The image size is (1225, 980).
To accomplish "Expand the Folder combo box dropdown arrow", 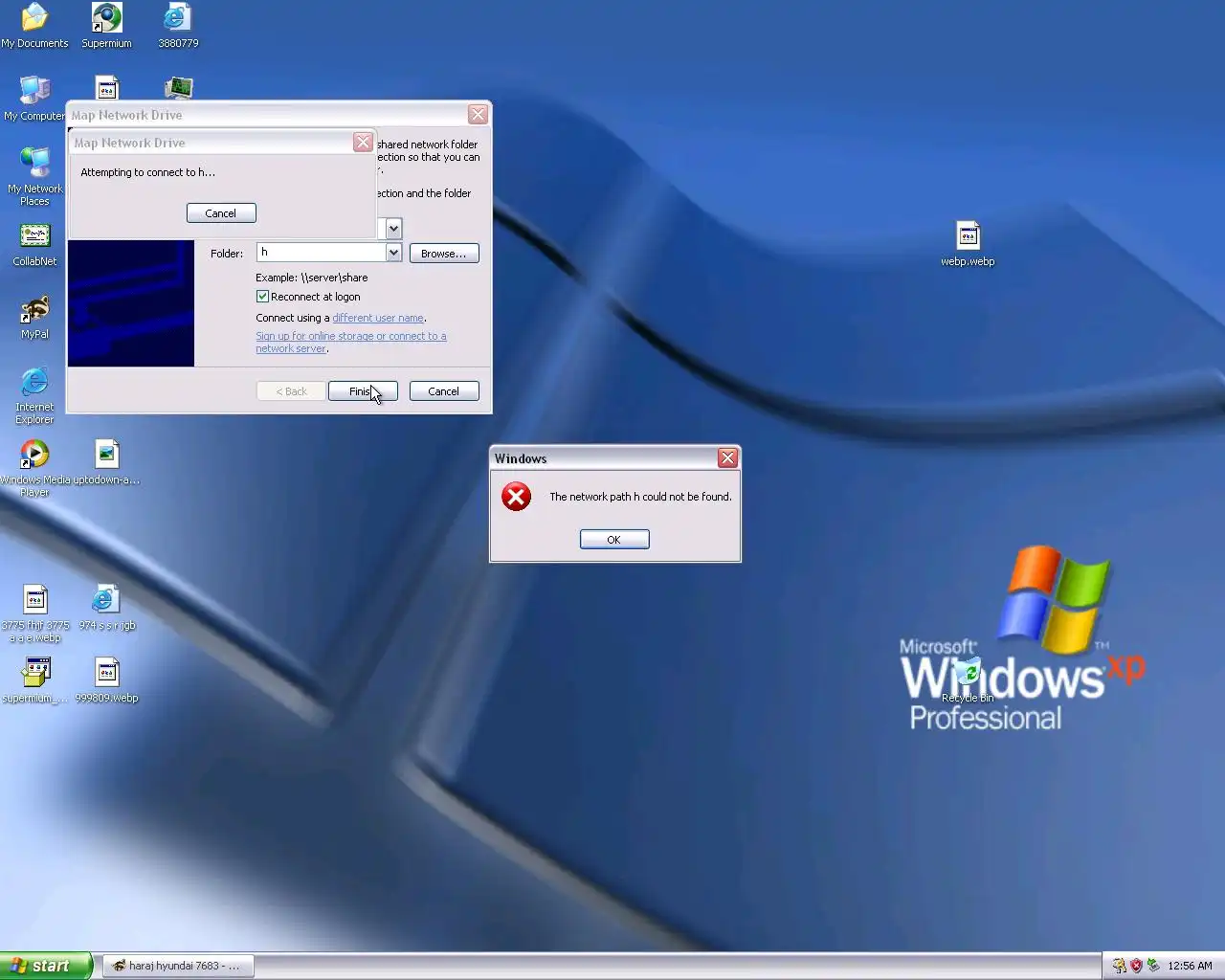I will click(393, 253).
